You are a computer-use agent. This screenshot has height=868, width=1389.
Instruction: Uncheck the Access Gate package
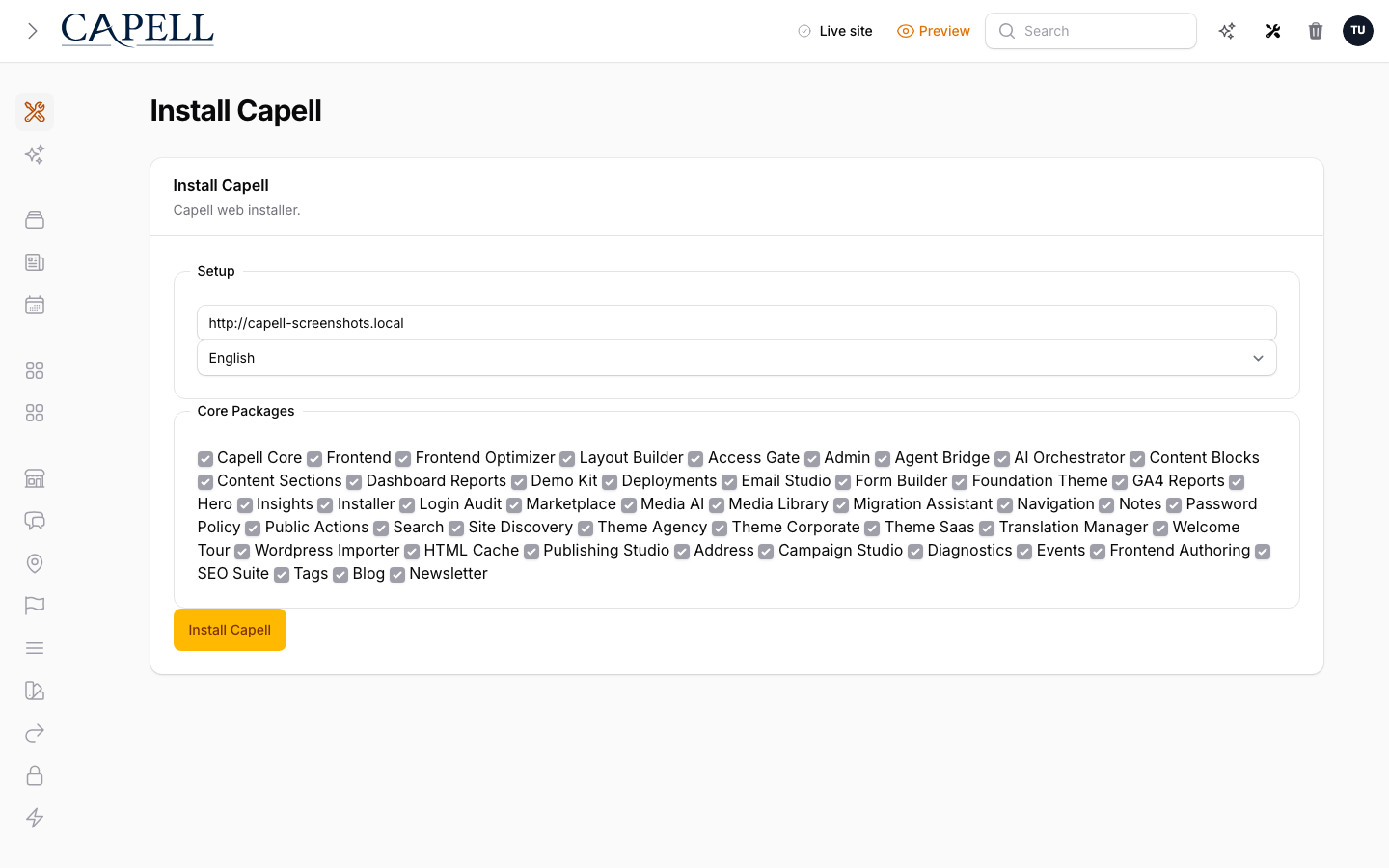695,459
